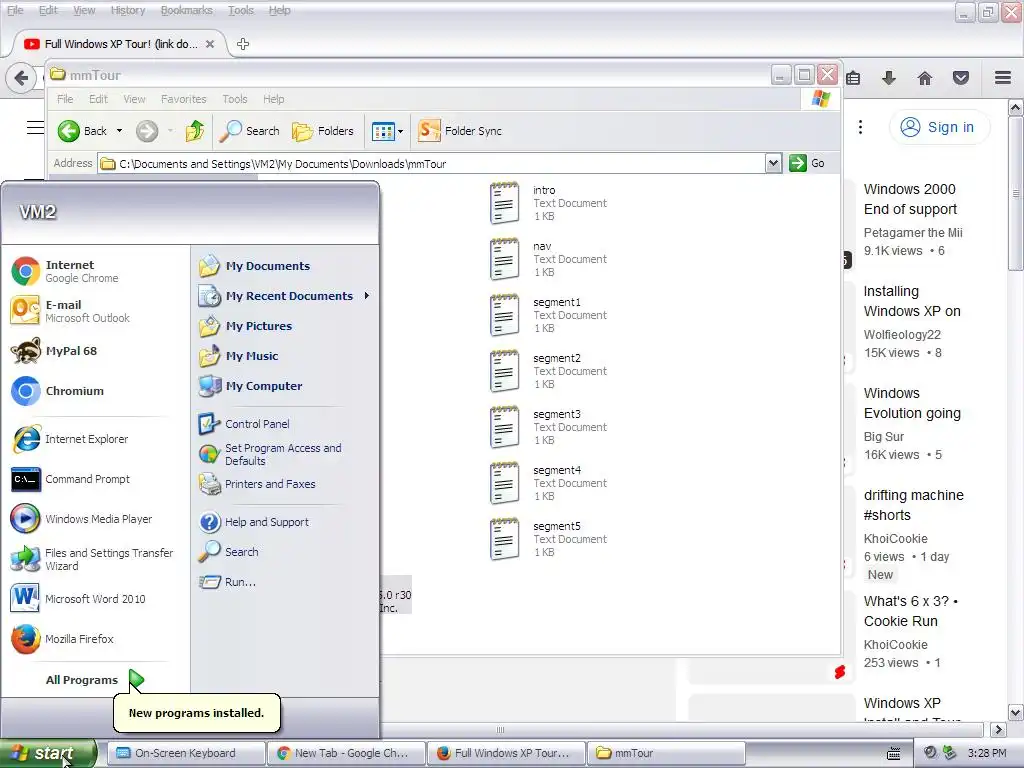Open Control Panel
This screenshot has height=768, width=1024.
tap(244, 424)
